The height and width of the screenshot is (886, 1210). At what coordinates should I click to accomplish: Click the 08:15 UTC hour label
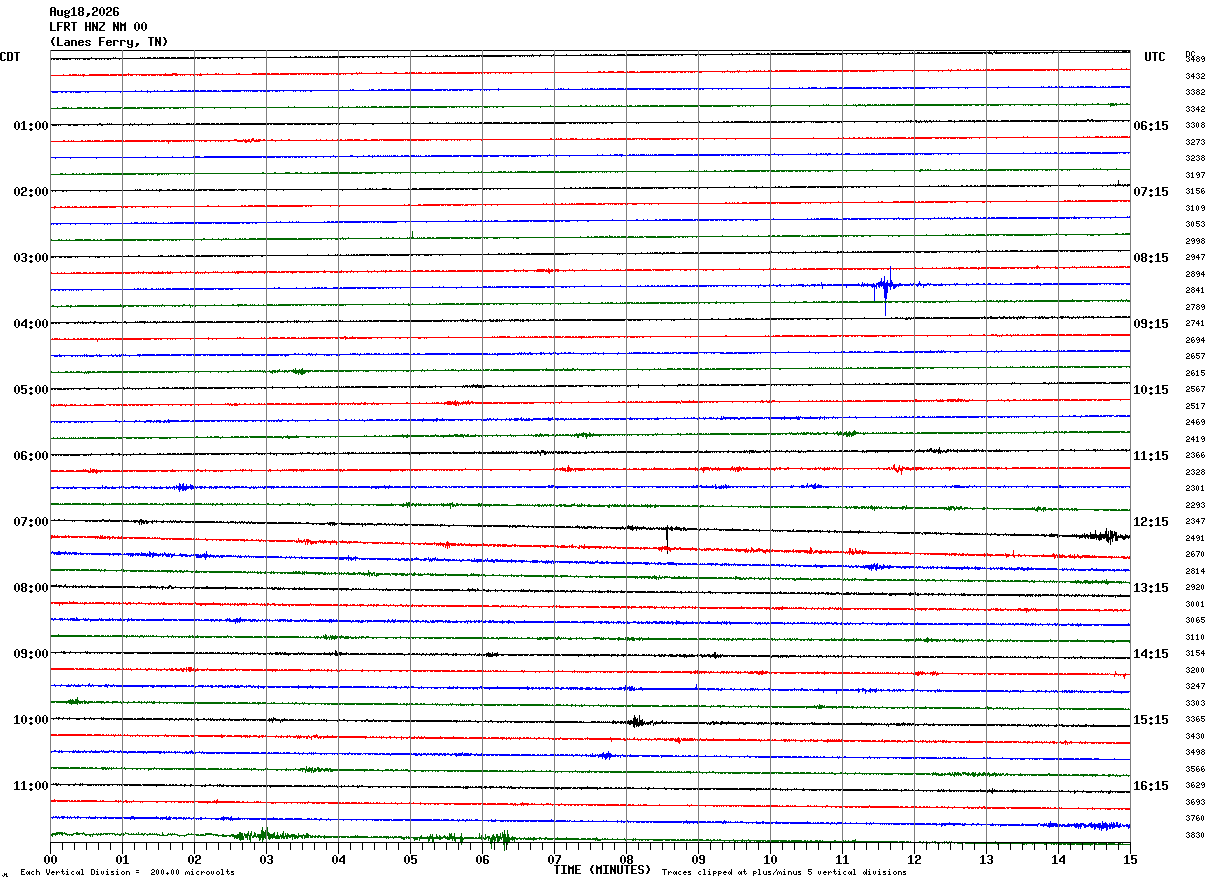(1151, 258)
